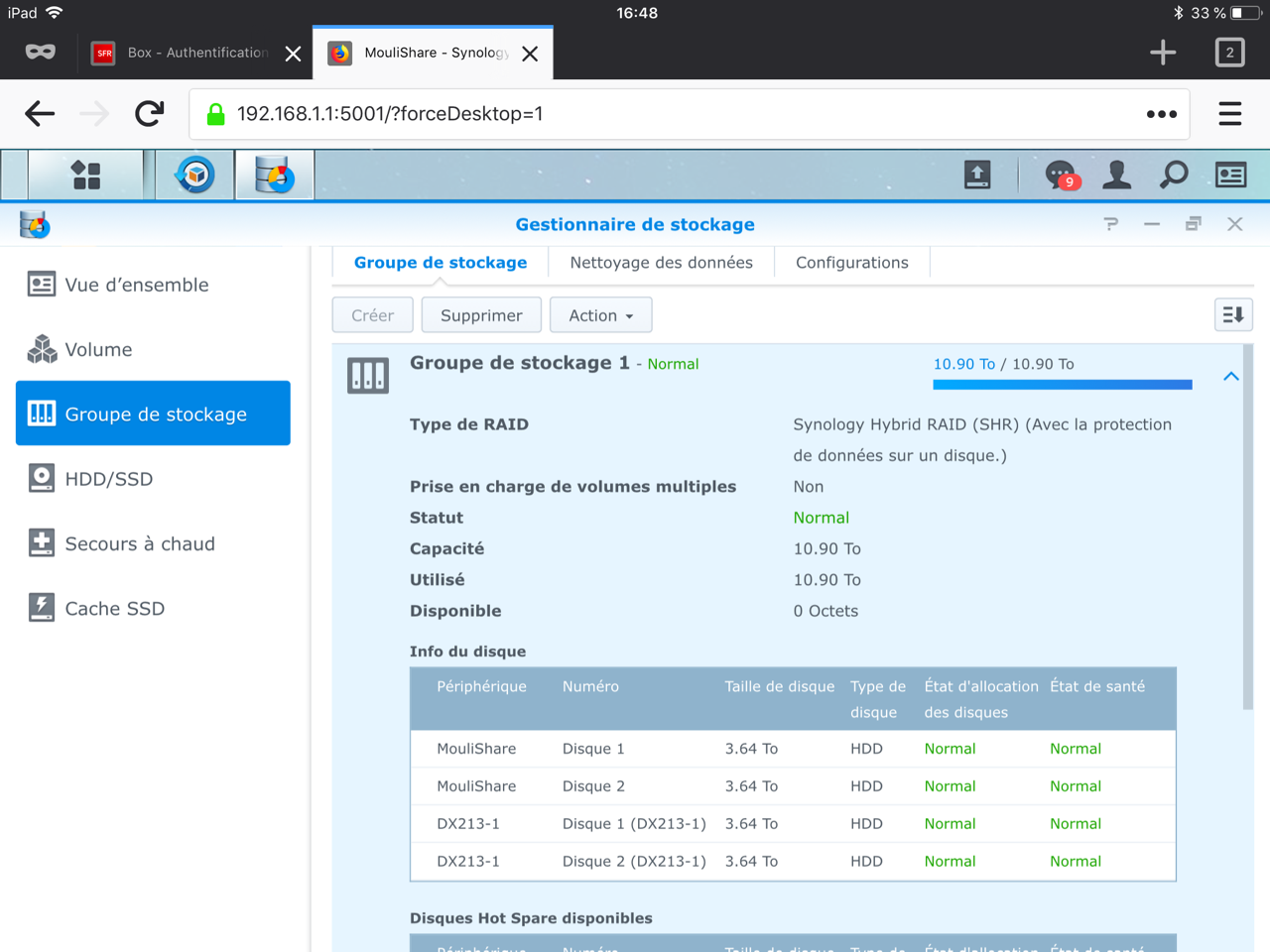This screenshot has height=952, width=1270.
Task: Add a new browser tab
Action: [1163, 53]
